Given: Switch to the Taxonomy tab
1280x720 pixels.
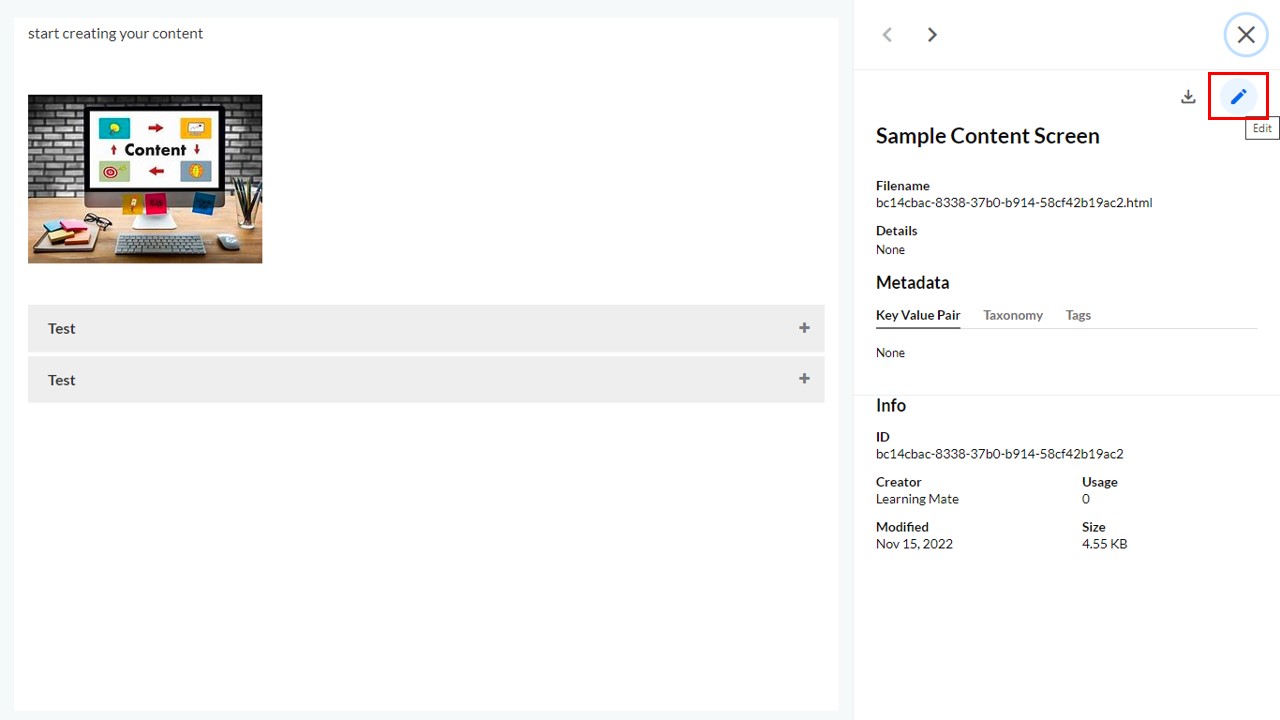Looking at the screenshot, I should pyautogui.click(x=1013, y=315).
